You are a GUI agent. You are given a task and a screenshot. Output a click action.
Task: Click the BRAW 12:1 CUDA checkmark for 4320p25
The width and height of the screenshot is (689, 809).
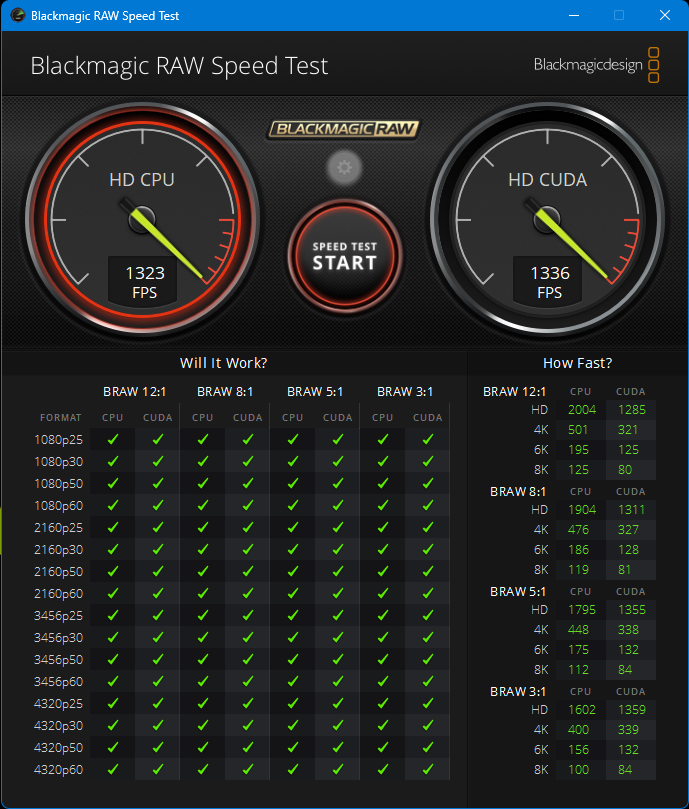point(158,704)
